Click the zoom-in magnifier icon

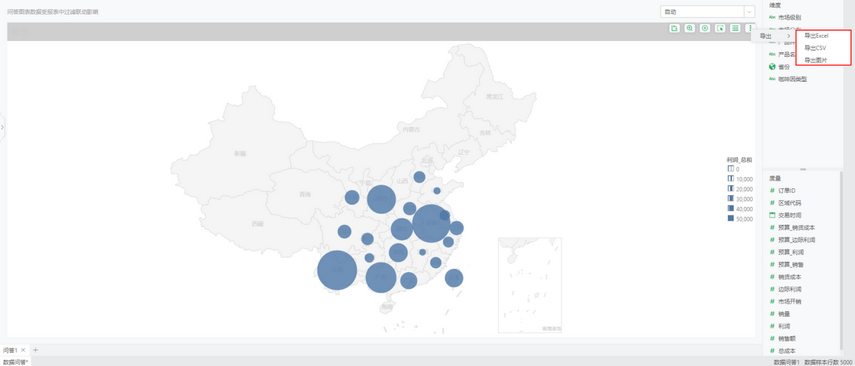click(x=690, y=28)
